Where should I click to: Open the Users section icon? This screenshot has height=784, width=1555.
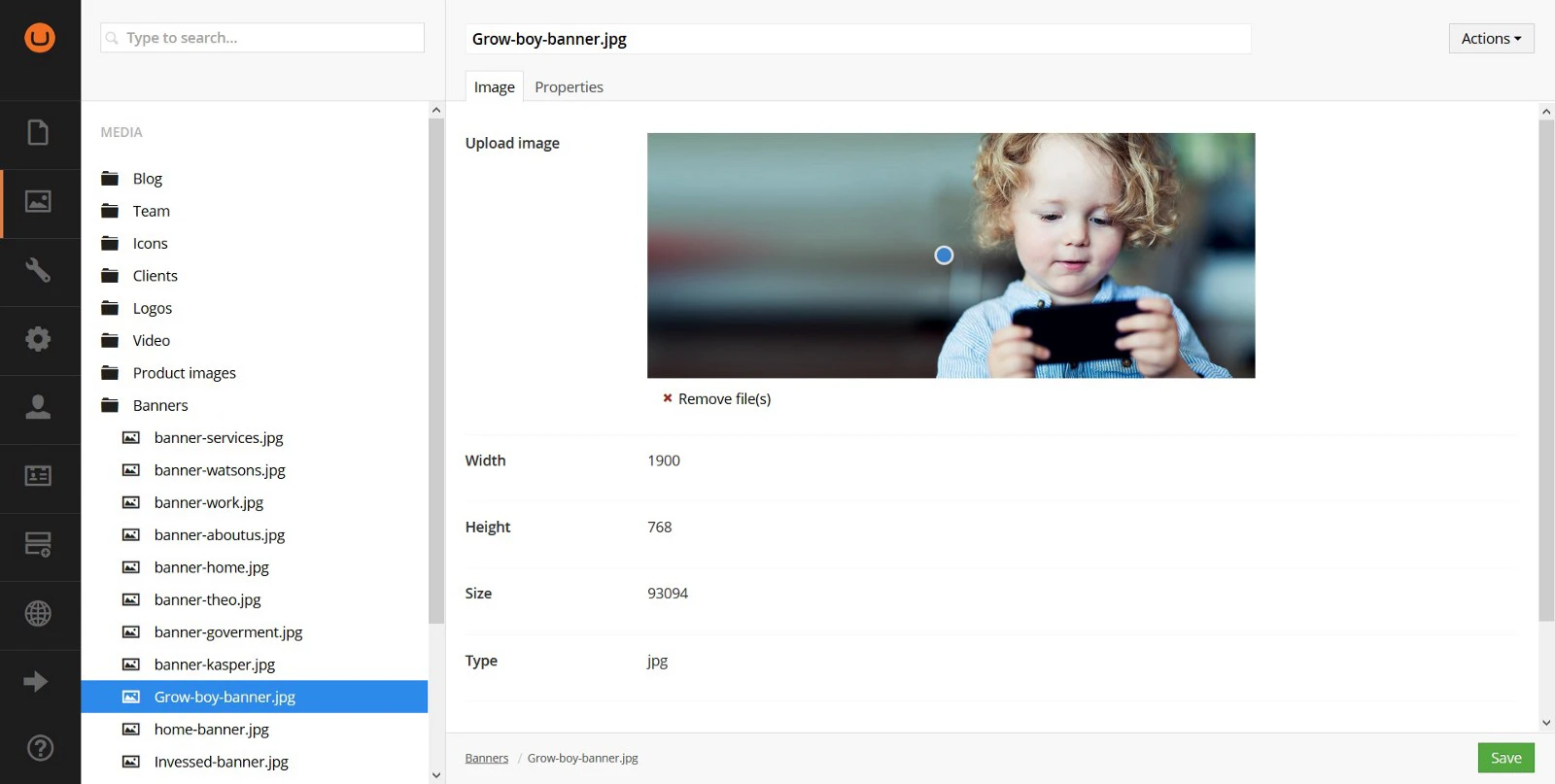[x=38, y=407]
